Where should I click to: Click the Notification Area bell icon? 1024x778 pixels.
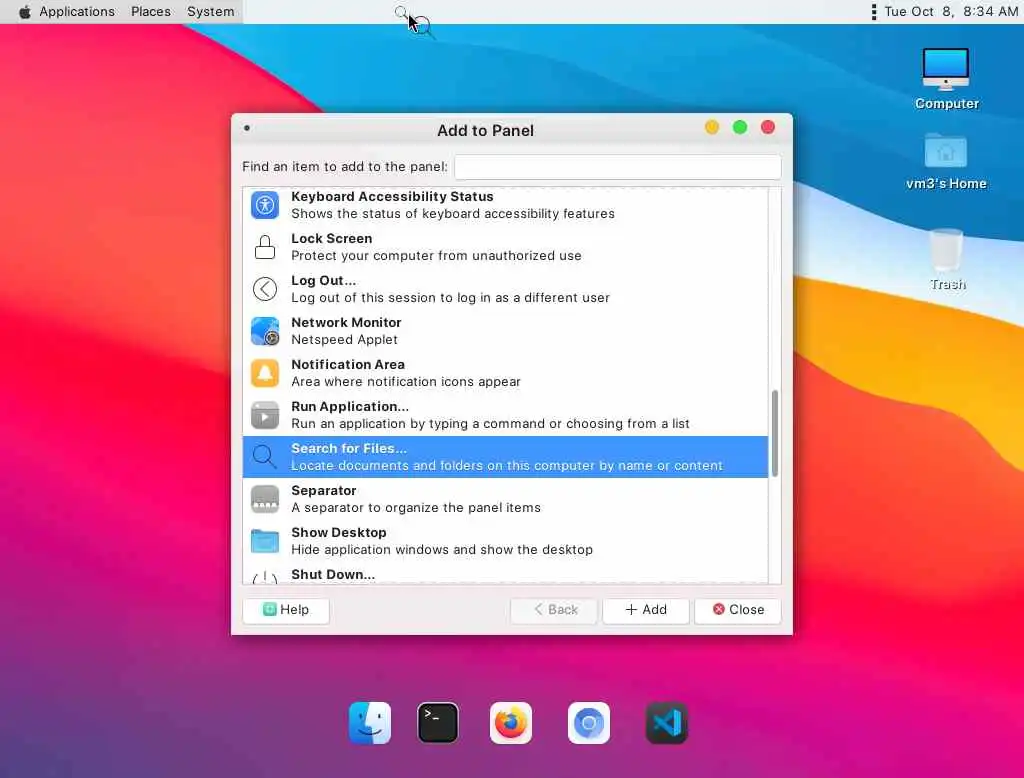click(264, 373)
